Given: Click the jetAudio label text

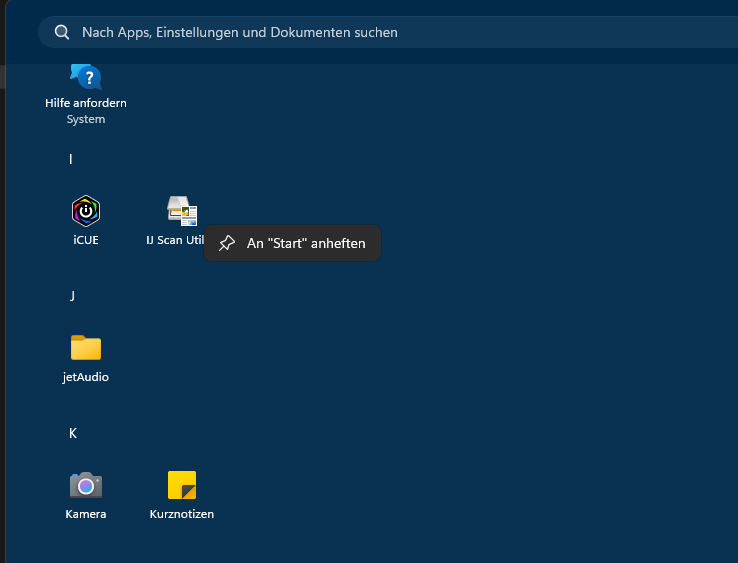Looking at the screenshot, I should (x=86, y=377).
